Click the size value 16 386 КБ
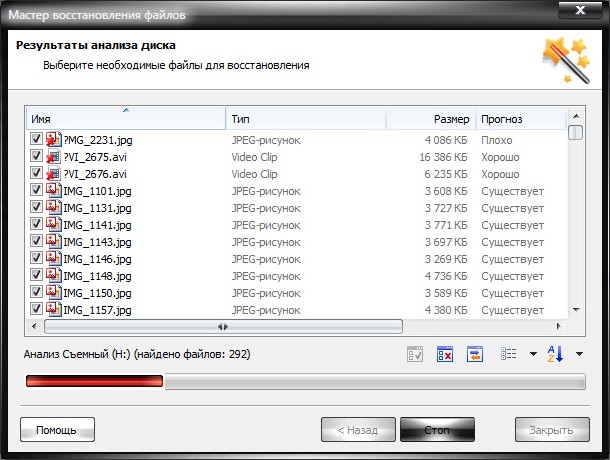This screenshot has height=460, width=610. point(443,157)
